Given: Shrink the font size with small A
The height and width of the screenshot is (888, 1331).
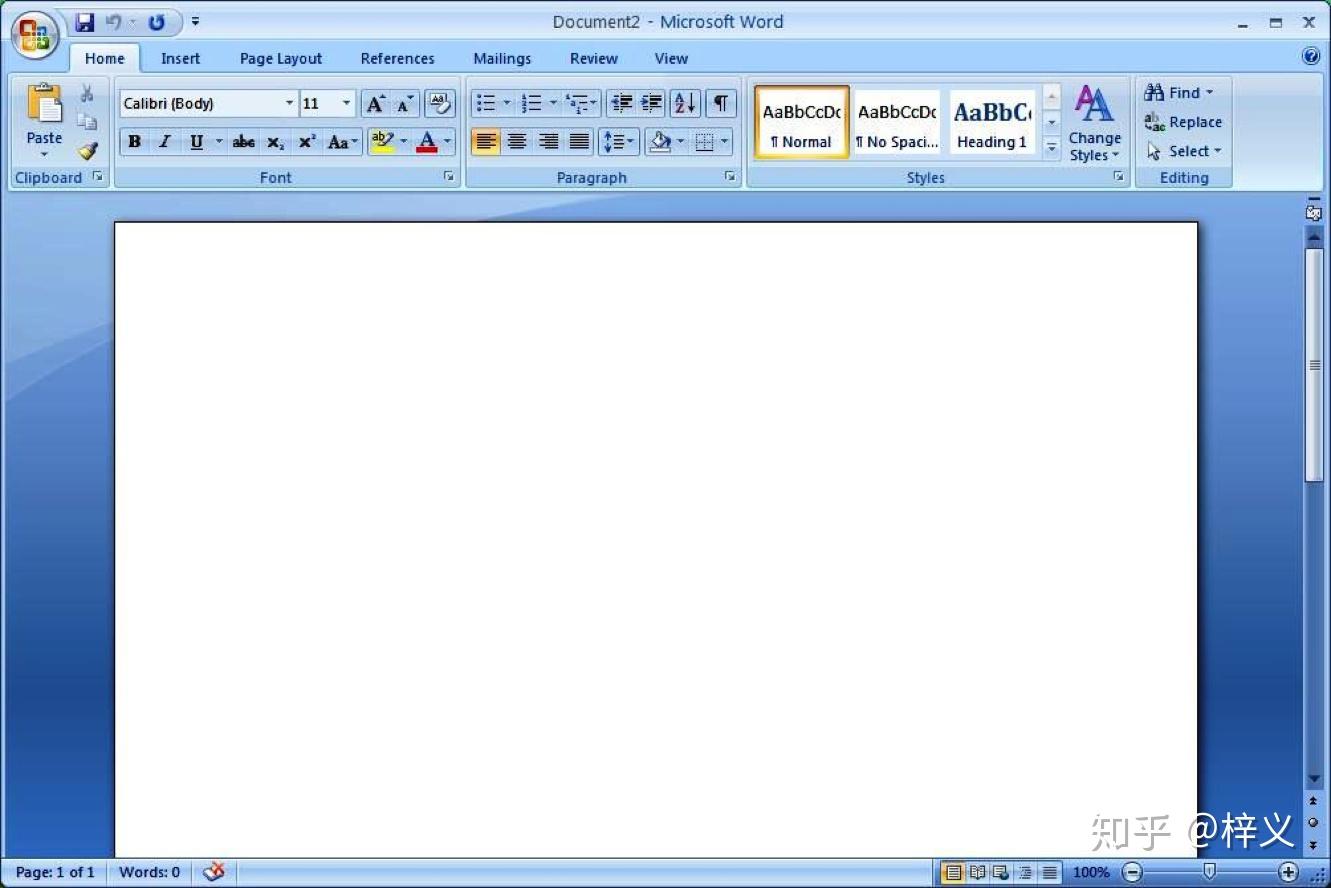Looking at the screenshot, I should tap(404, 104).
